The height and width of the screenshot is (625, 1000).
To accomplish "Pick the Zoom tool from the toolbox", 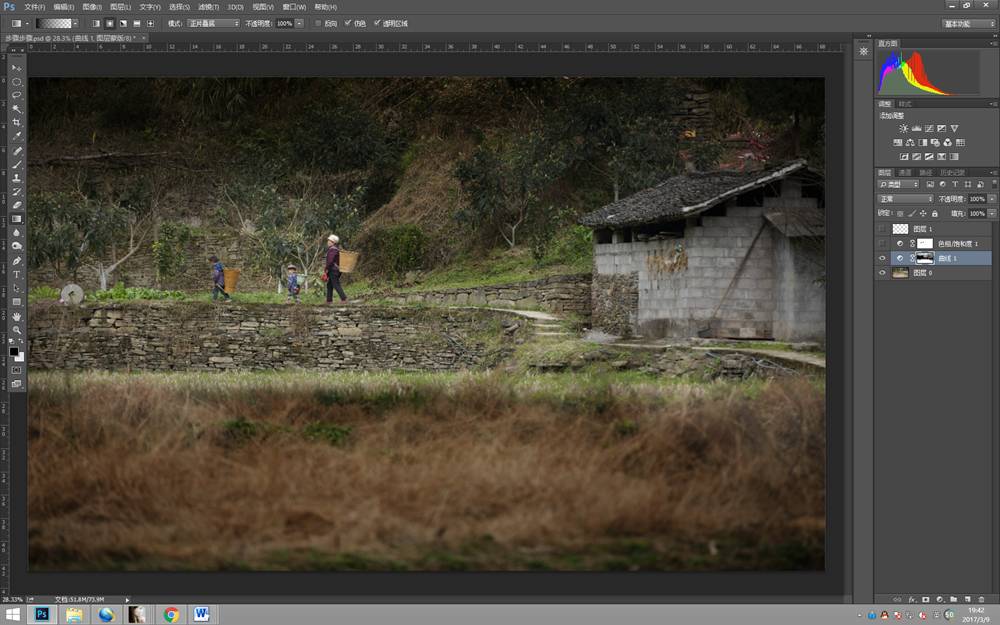I will click(17, 329).
